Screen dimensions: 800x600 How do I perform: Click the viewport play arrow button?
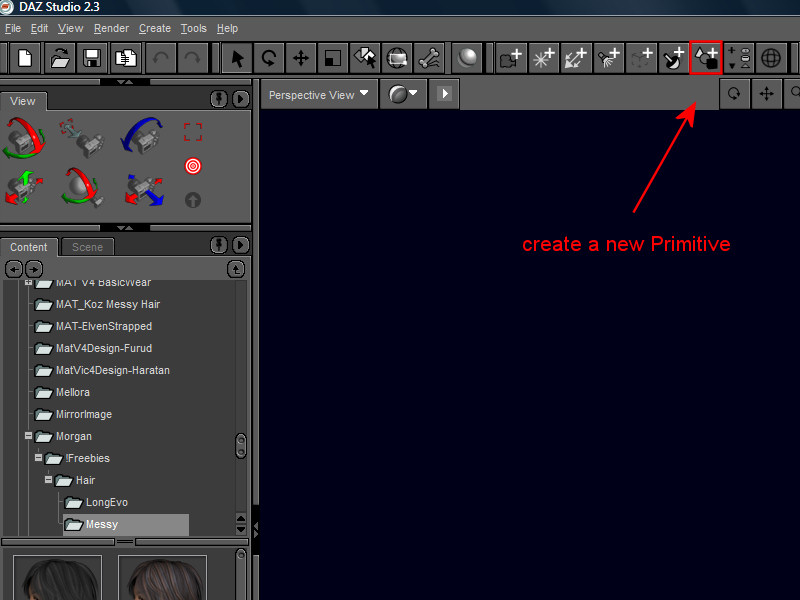tap(444, 94)
